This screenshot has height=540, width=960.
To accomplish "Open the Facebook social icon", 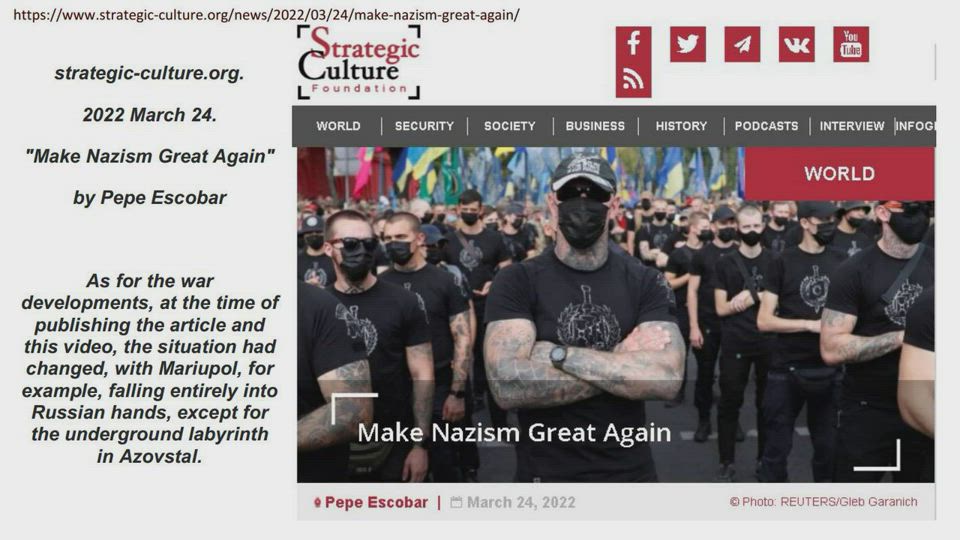I will [x=633, y=44].
